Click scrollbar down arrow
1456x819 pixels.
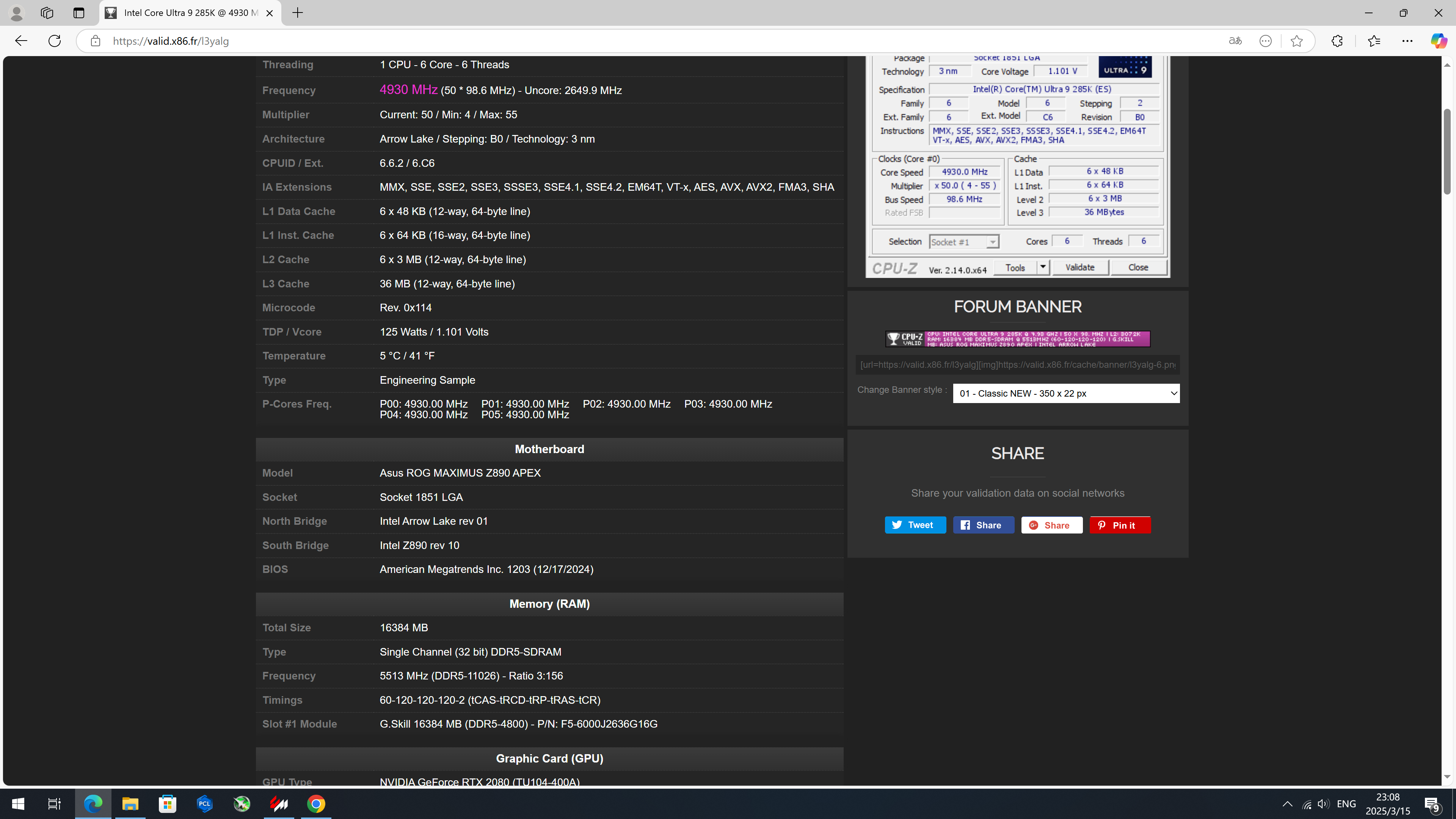[1447, 777]
